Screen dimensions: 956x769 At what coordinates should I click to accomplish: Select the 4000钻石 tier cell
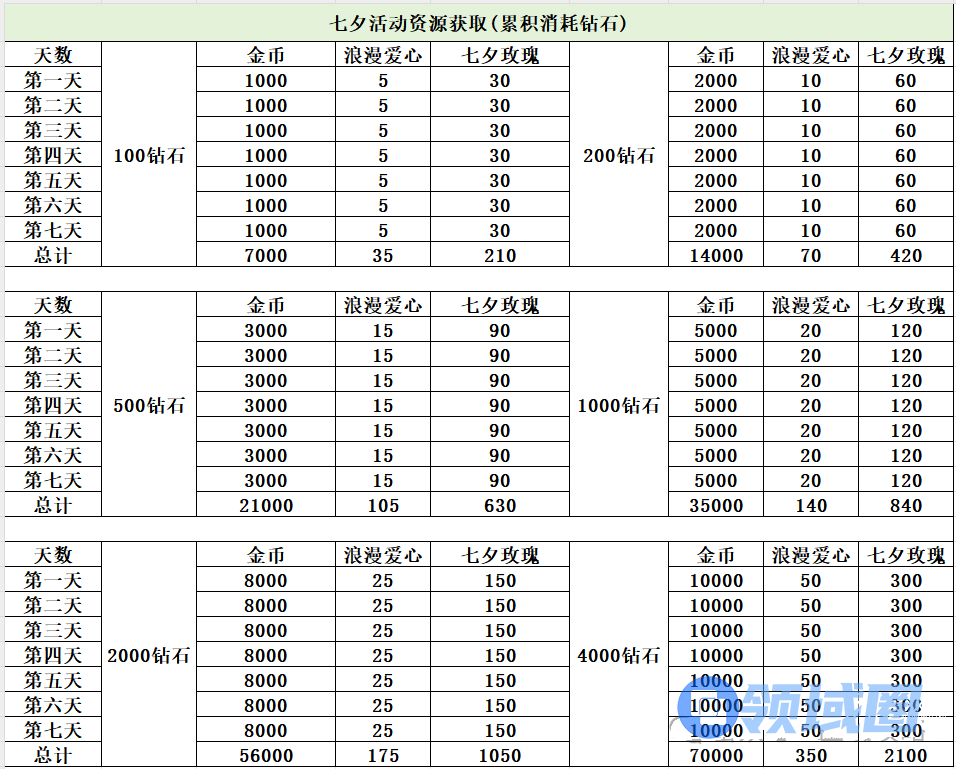618,655
